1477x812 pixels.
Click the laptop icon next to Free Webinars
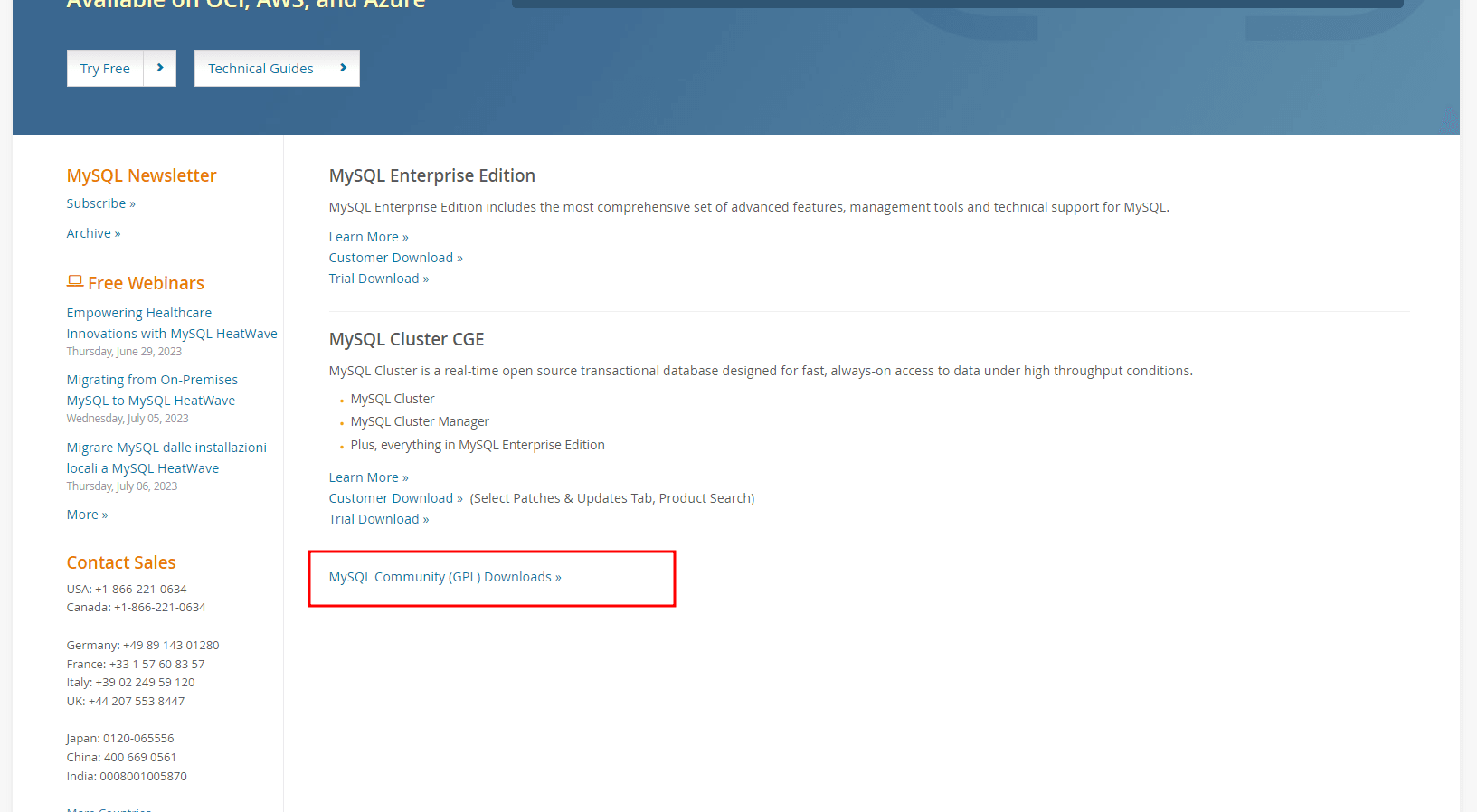coord(75,282)
